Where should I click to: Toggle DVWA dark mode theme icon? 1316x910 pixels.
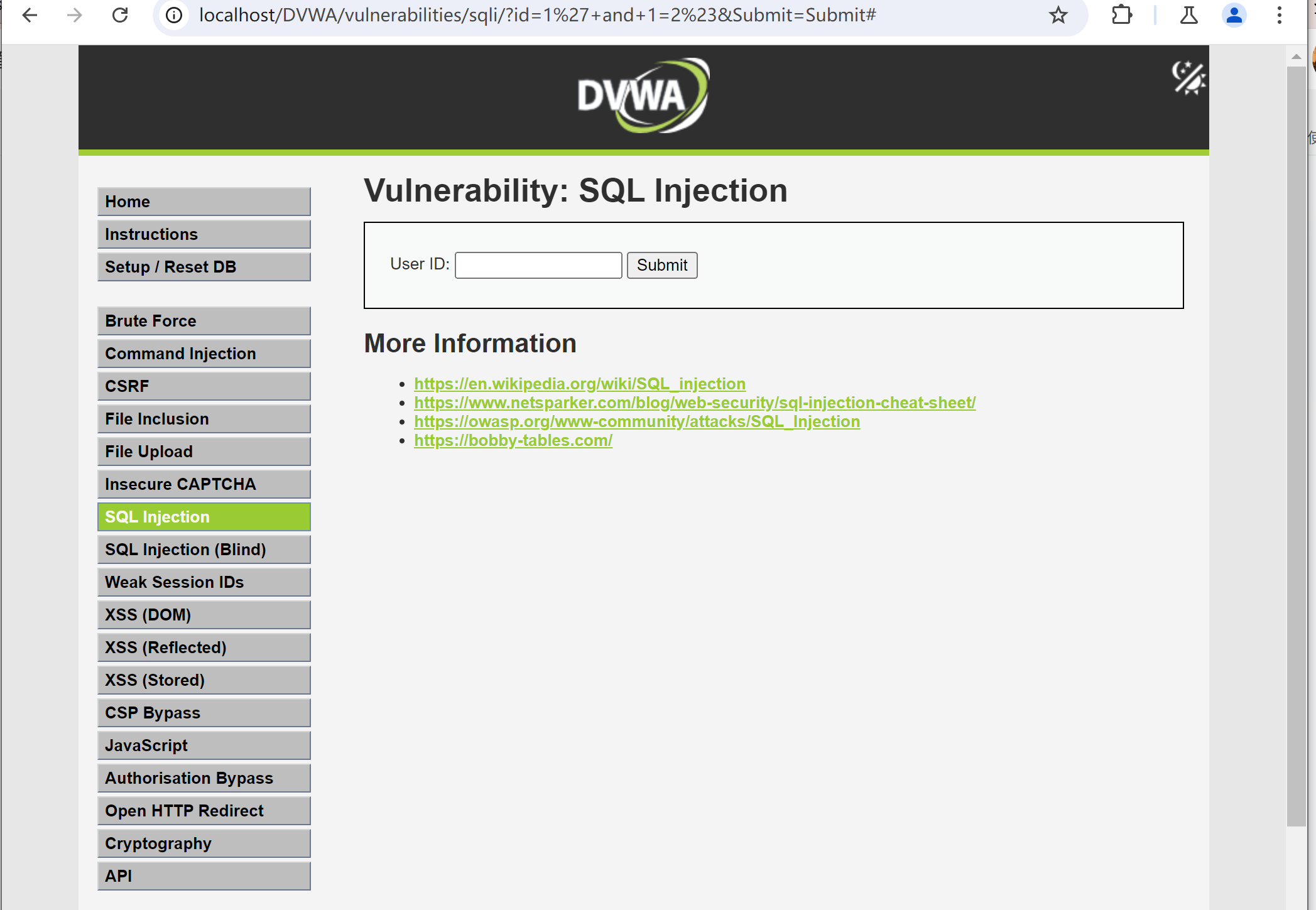pos(1187,79)
